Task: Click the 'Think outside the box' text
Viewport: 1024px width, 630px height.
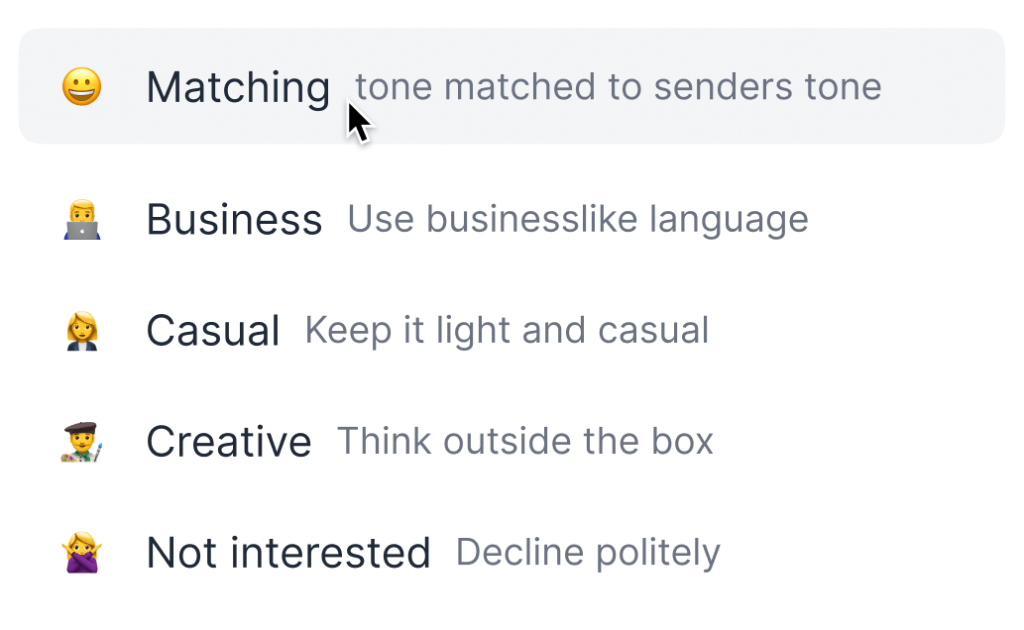Action: [x=525, y=441]
